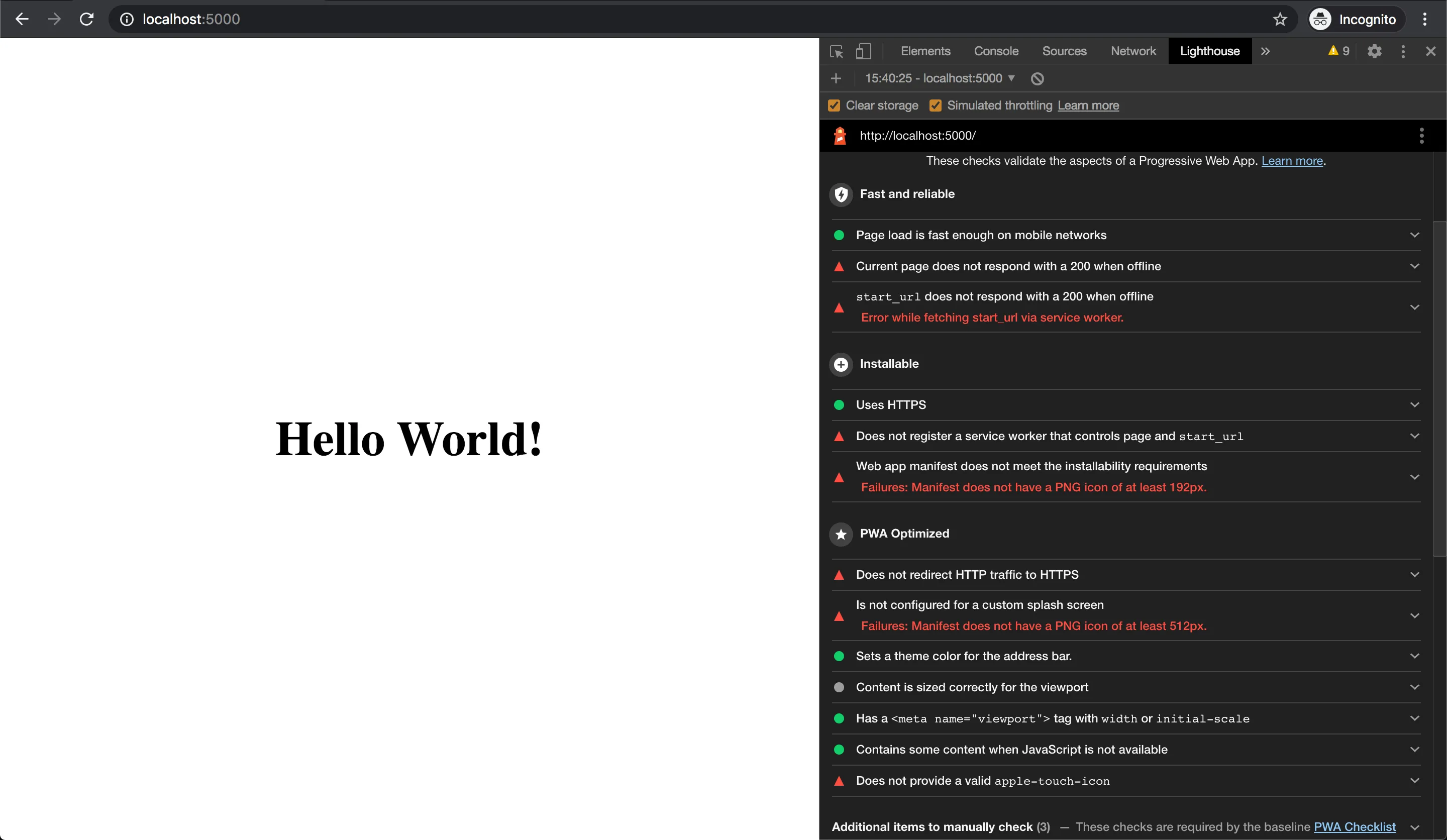The width and height of the screenshot is (1447, 840).
Task: Open the Console panel
Action: [996, 51]
